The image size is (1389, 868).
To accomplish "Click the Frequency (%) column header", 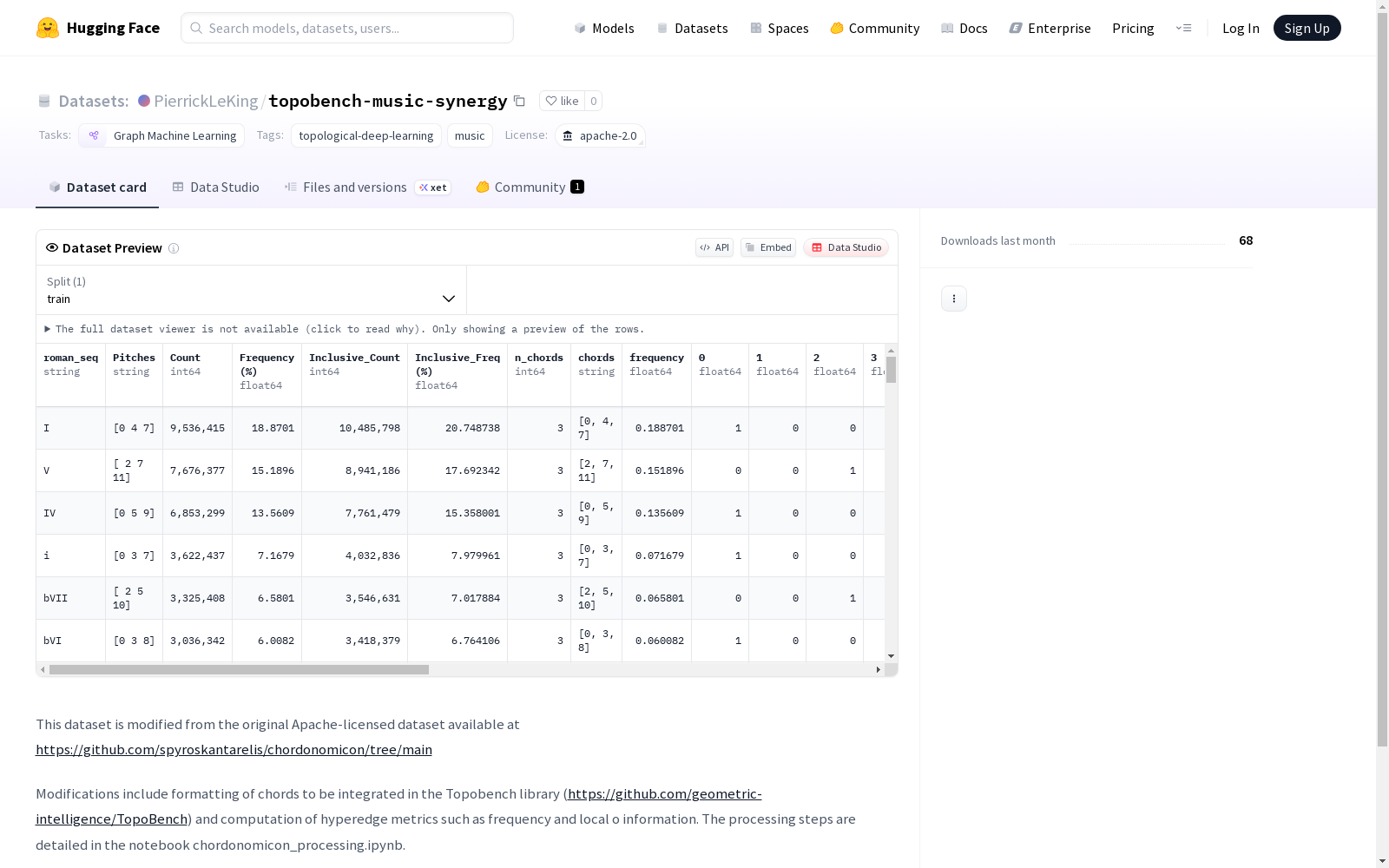I will coord(267,374).
